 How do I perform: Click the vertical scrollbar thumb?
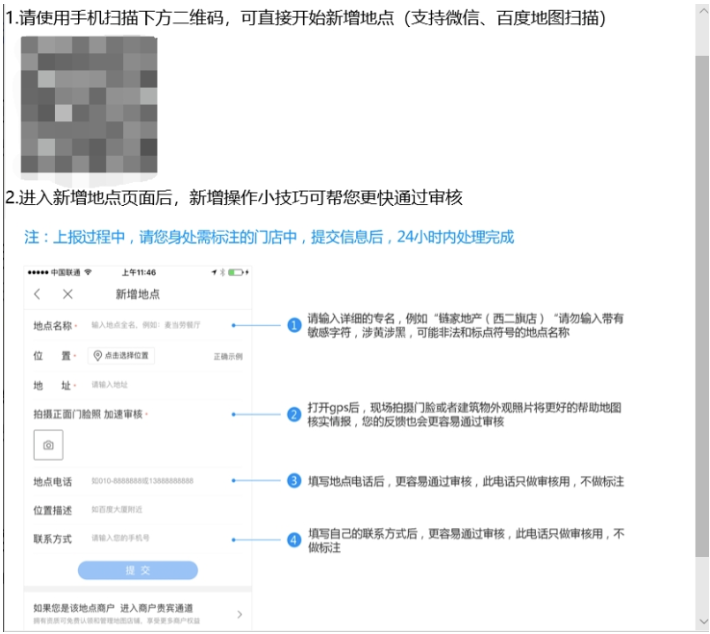[702, 307]
